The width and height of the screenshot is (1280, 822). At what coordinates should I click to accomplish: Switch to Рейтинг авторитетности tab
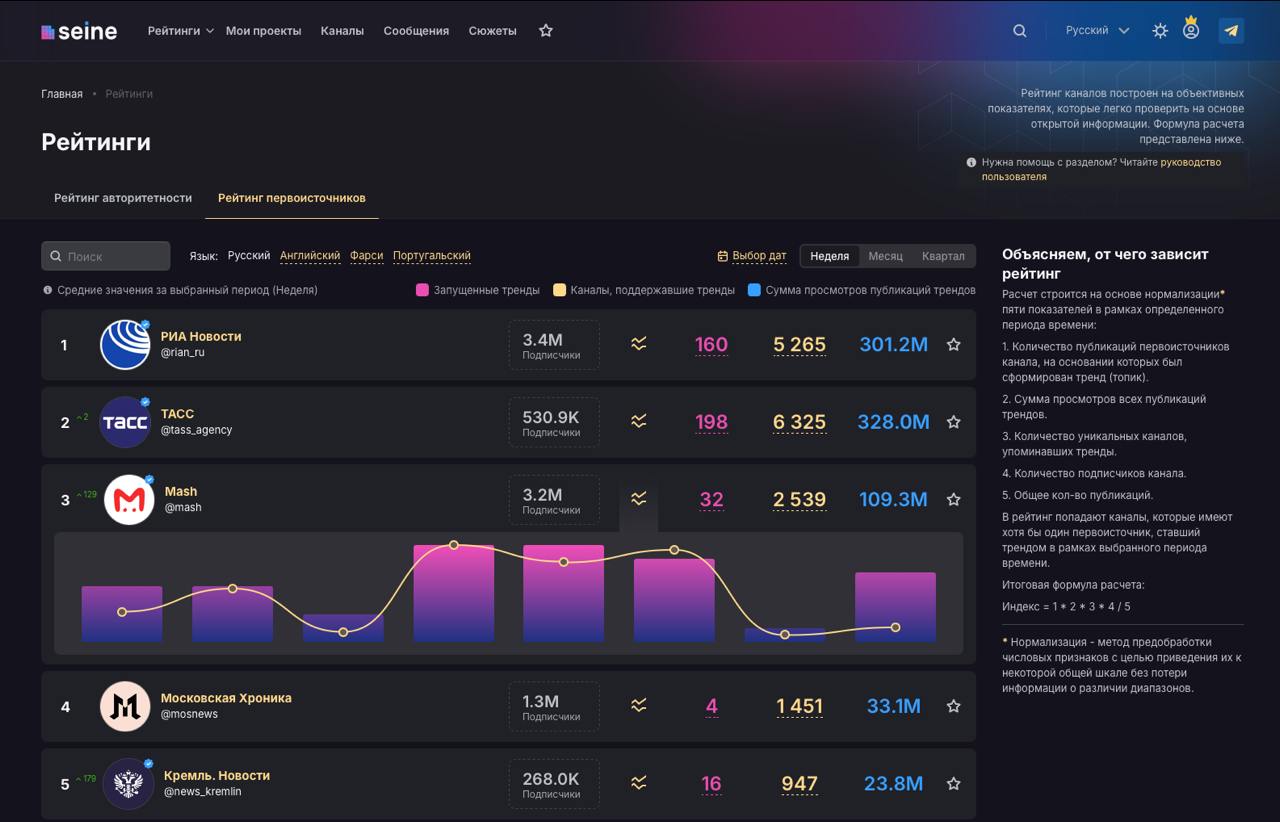123,198
